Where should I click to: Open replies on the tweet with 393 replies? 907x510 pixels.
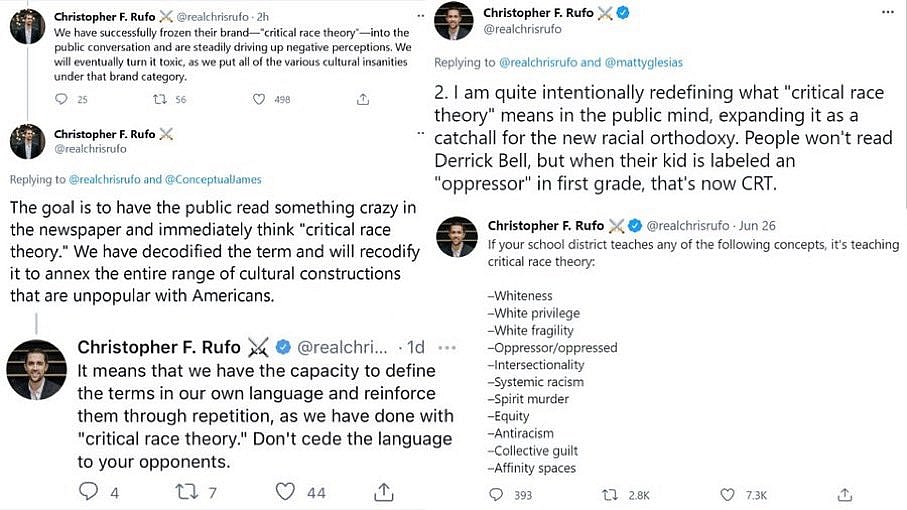497,495
